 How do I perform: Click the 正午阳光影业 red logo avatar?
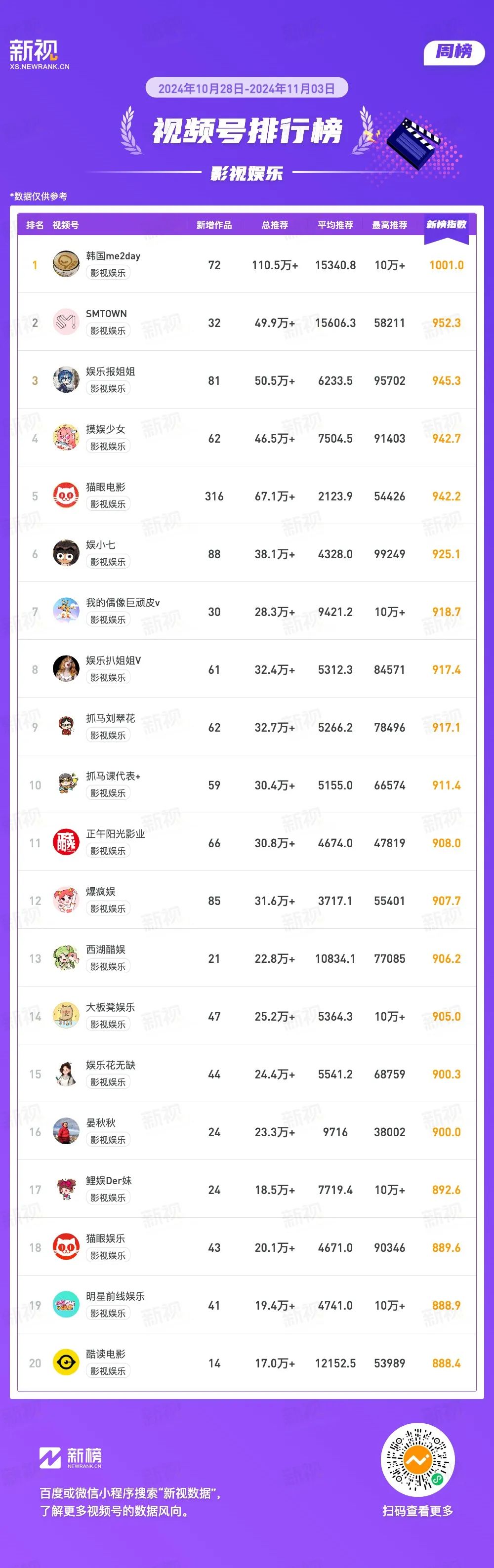66,842
